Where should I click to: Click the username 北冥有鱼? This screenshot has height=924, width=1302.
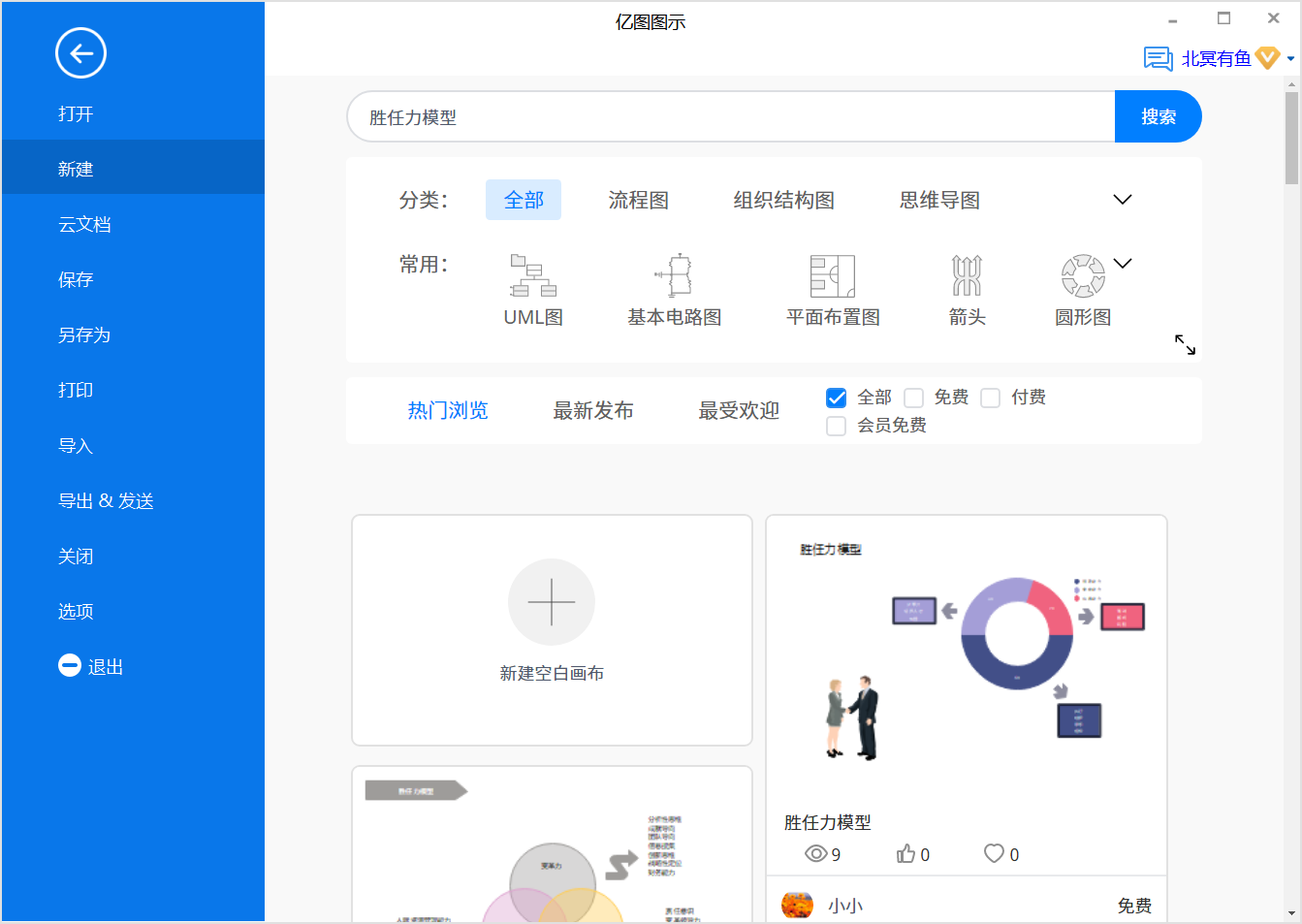[x=1216, y=59]
